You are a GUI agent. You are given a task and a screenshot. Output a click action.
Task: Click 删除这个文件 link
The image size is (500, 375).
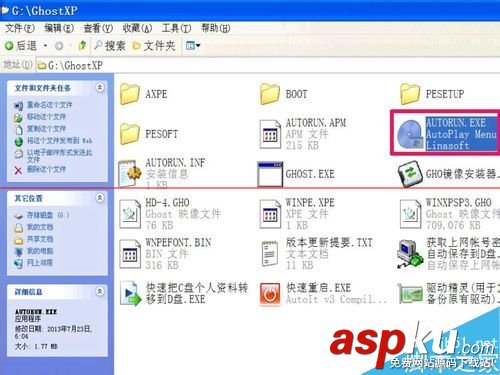pos(46,169)
